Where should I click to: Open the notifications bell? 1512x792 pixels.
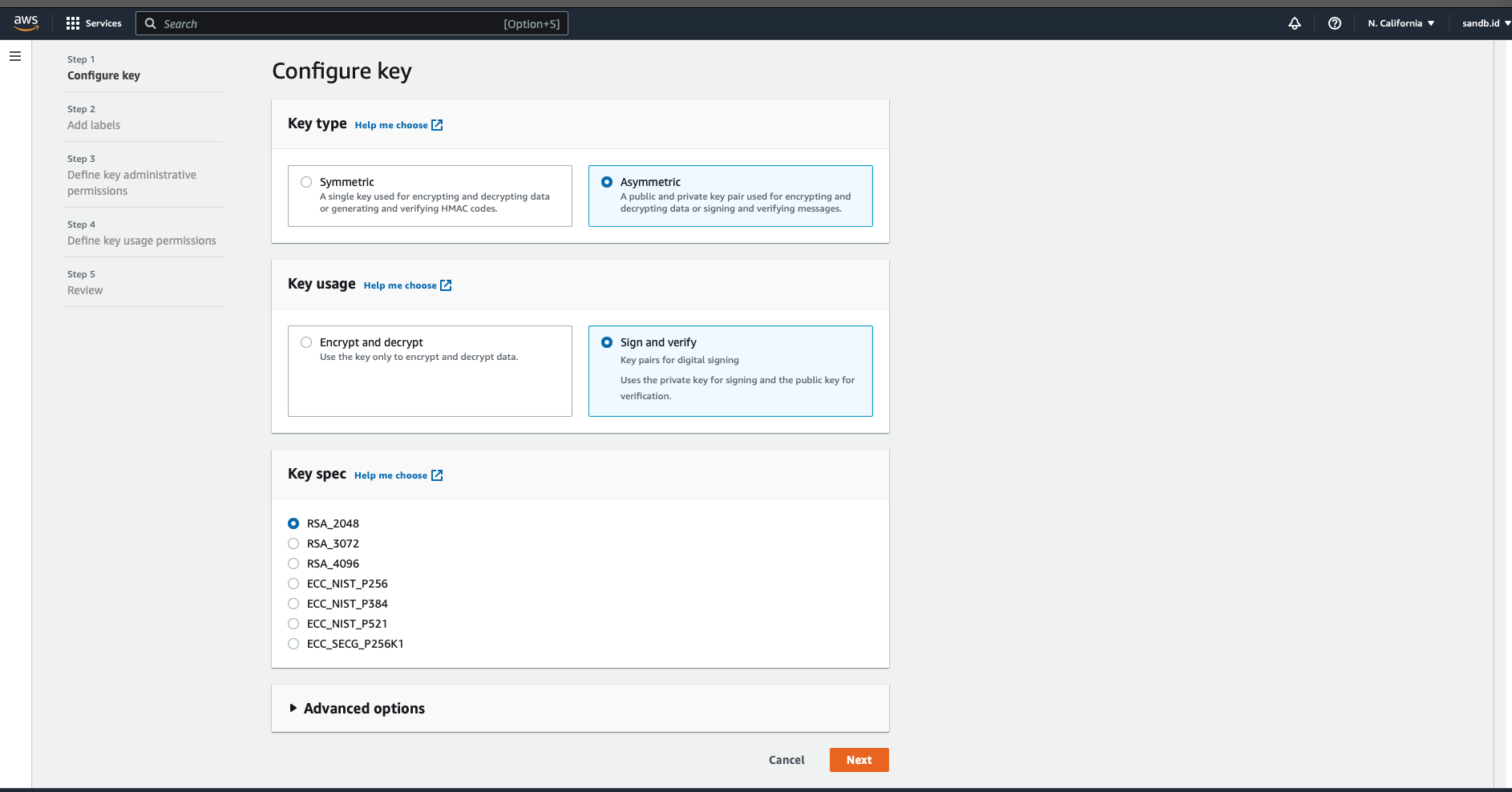tap(1294, 23)
